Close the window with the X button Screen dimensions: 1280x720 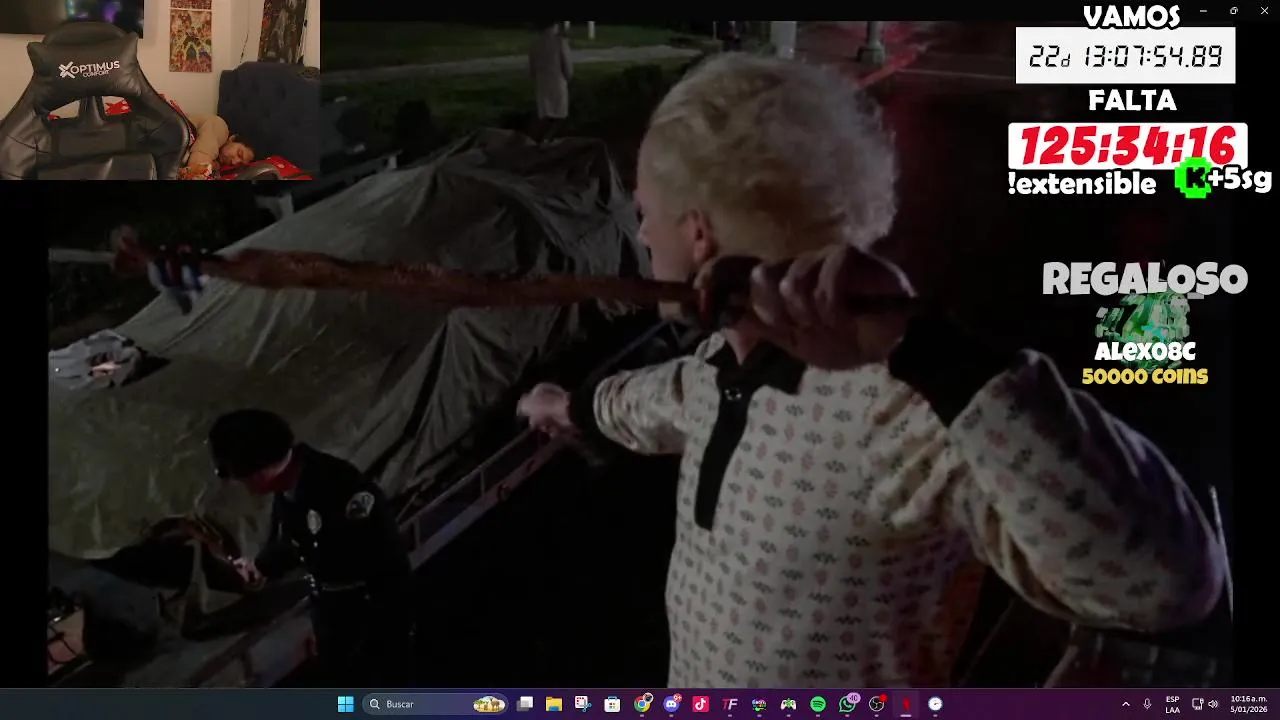click(x=1264, y=11)
